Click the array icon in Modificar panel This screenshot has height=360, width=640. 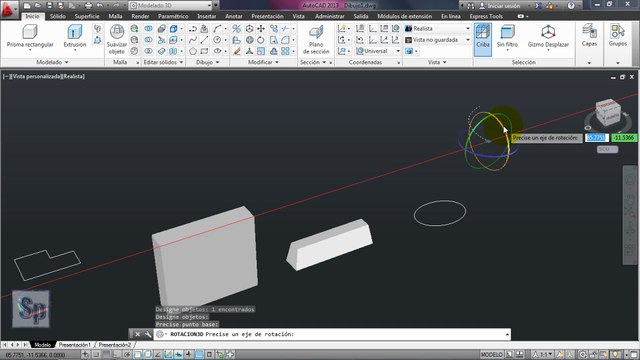coord(285,51)
